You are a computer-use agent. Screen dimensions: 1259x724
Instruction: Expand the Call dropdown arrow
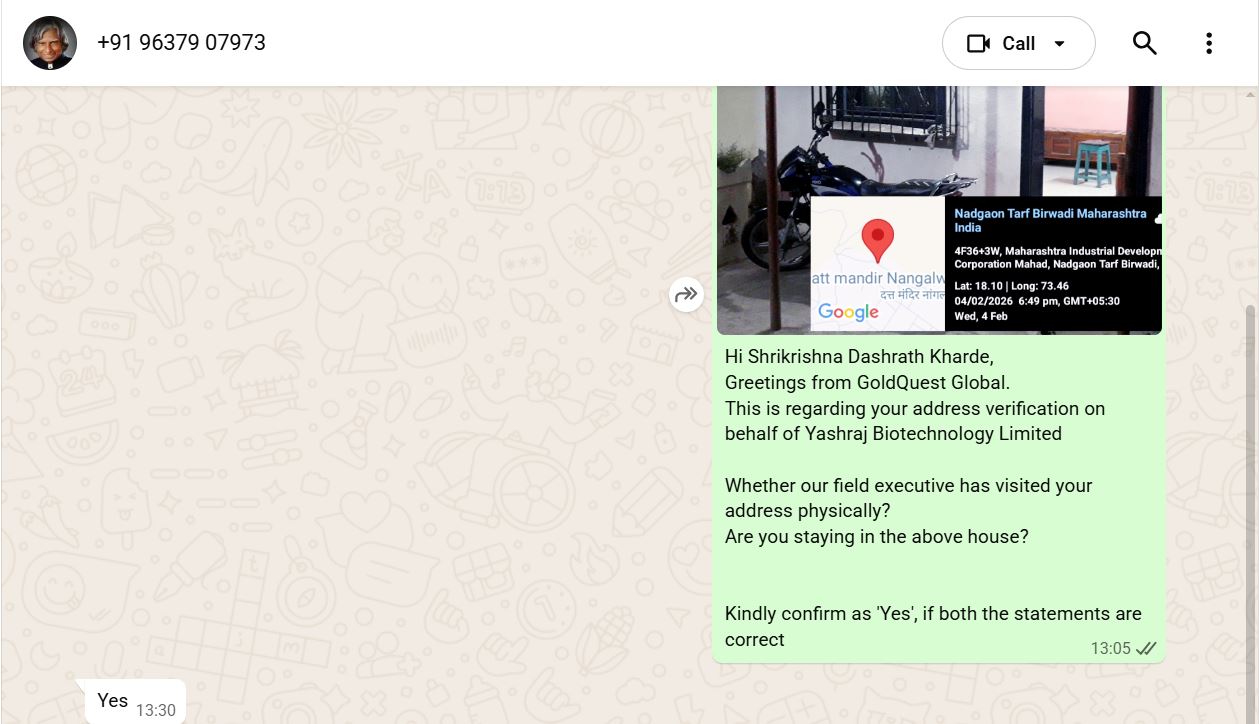coord(1060,44)
